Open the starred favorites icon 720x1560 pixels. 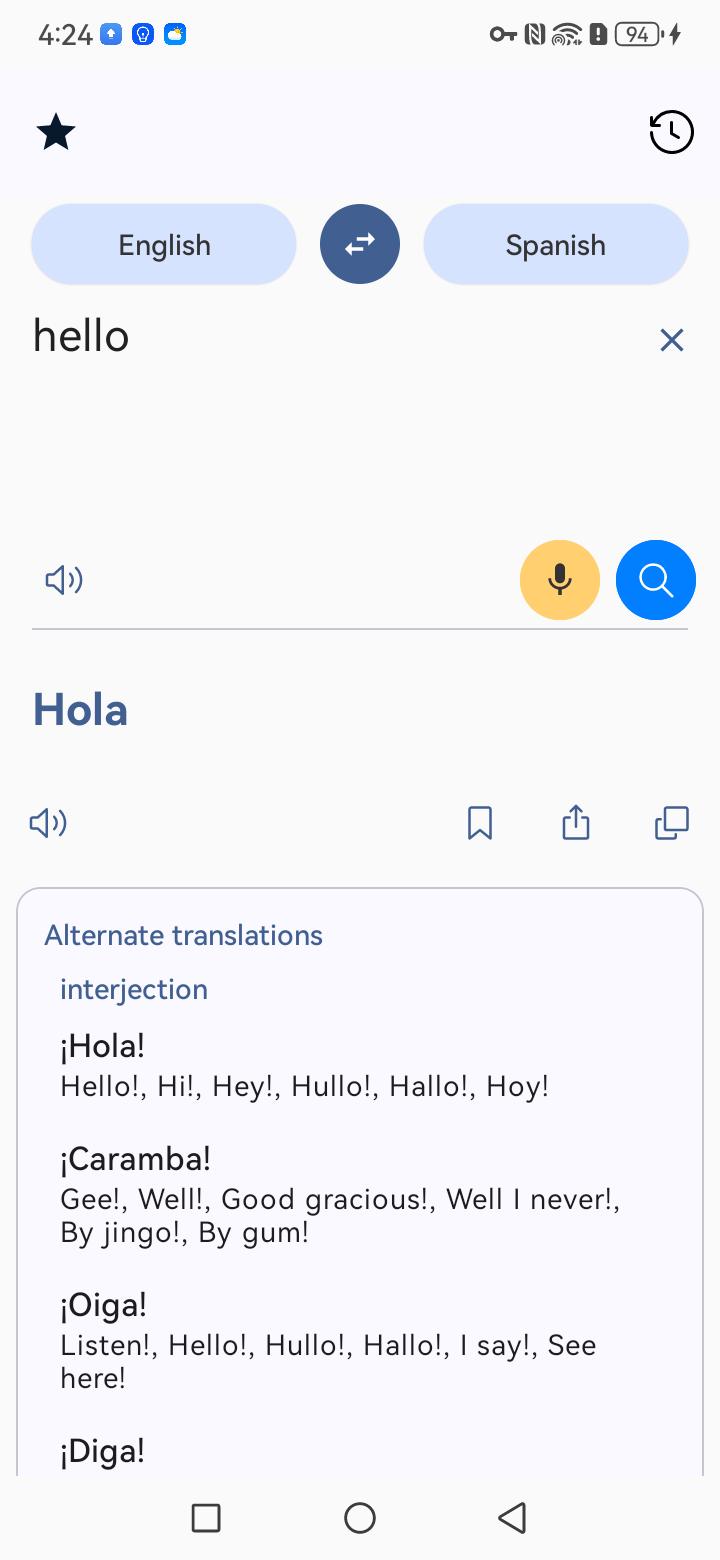56,132
